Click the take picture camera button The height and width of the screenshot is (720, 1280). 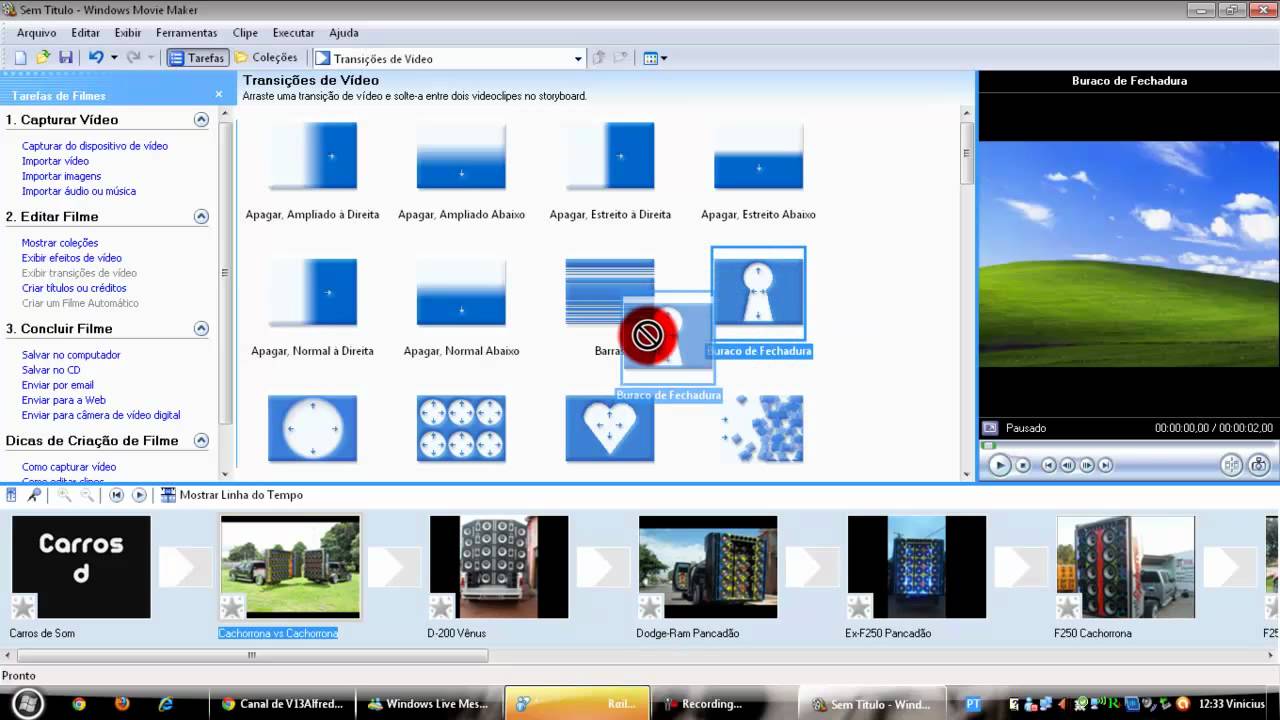pos(1259,465)
